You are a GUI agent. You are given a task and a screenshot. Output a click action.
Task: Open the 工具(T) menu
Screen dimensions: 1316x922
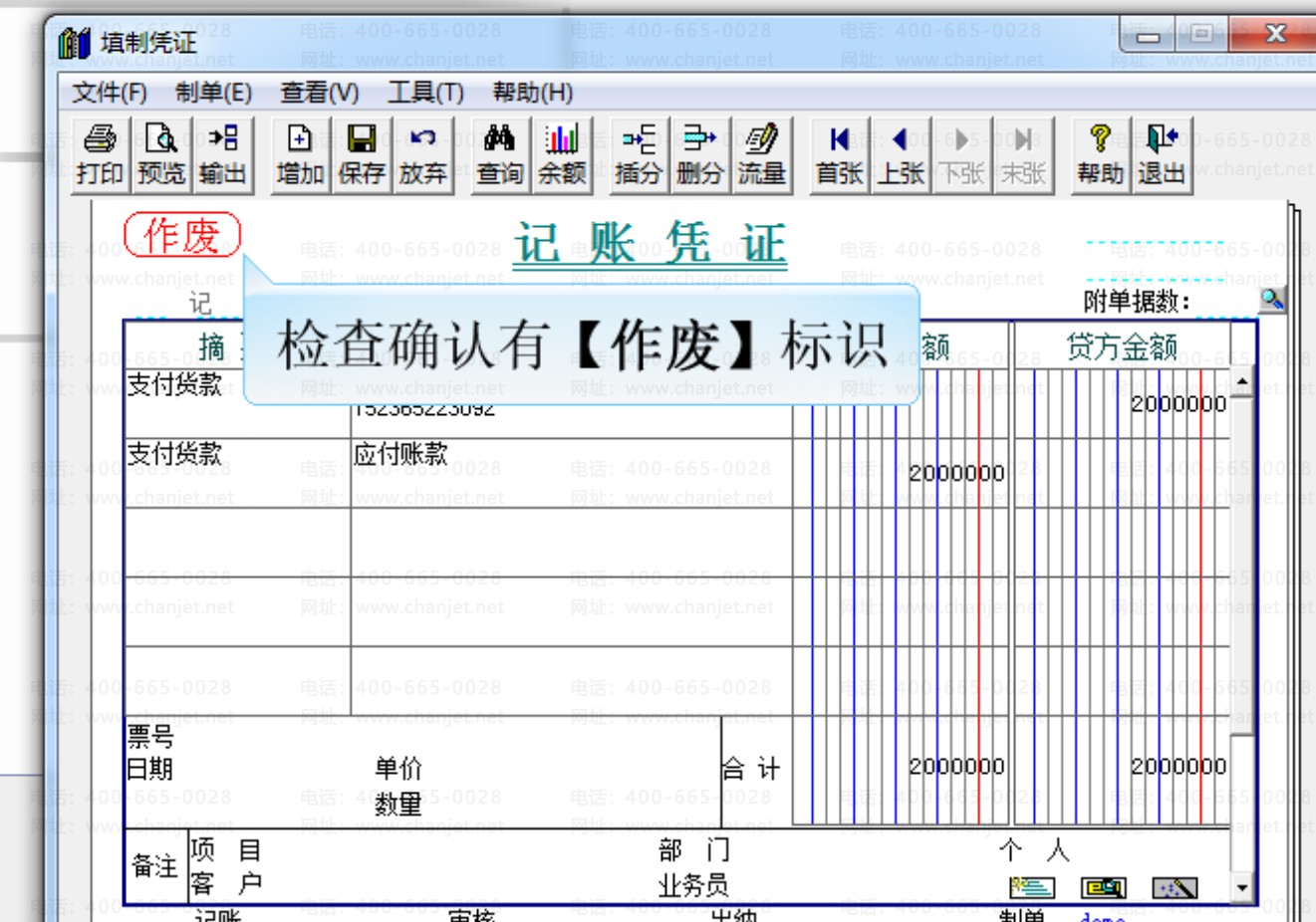coord(425,93)
